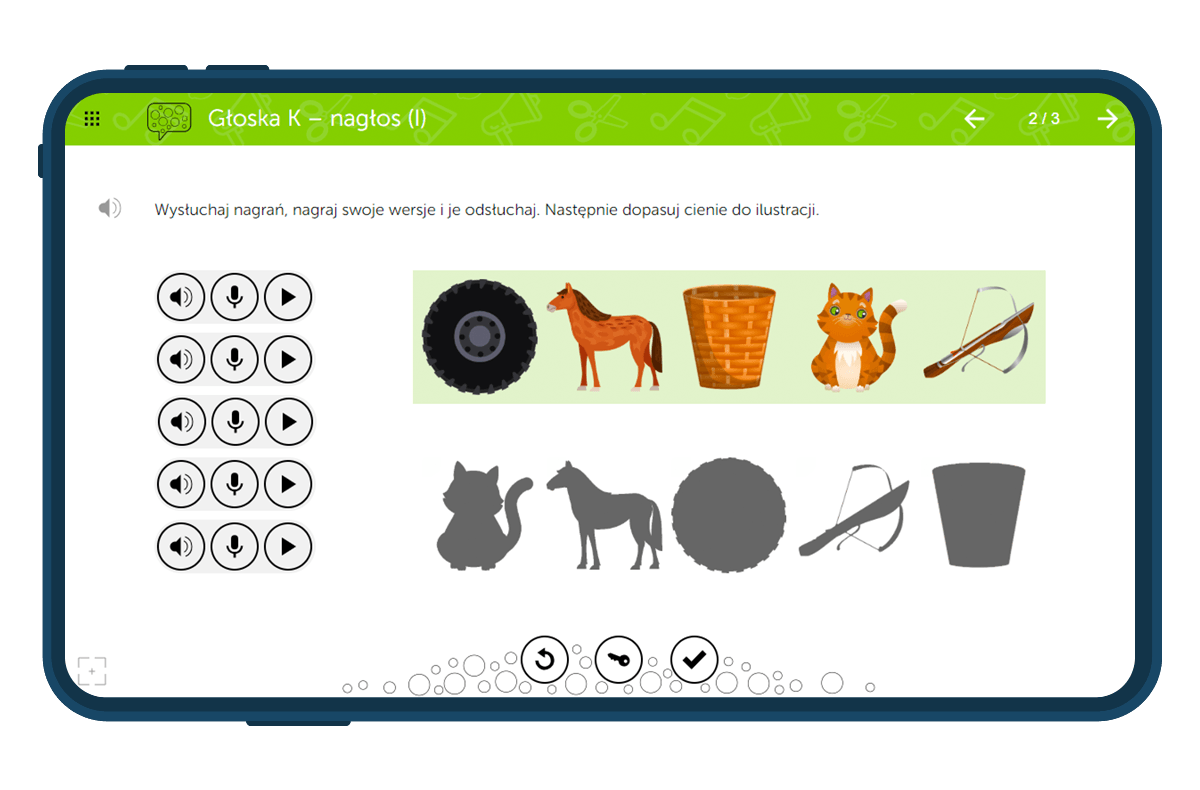The image size is (1200, 790).
Task: Open the apps grid menu icon
Action: point(92,119)
